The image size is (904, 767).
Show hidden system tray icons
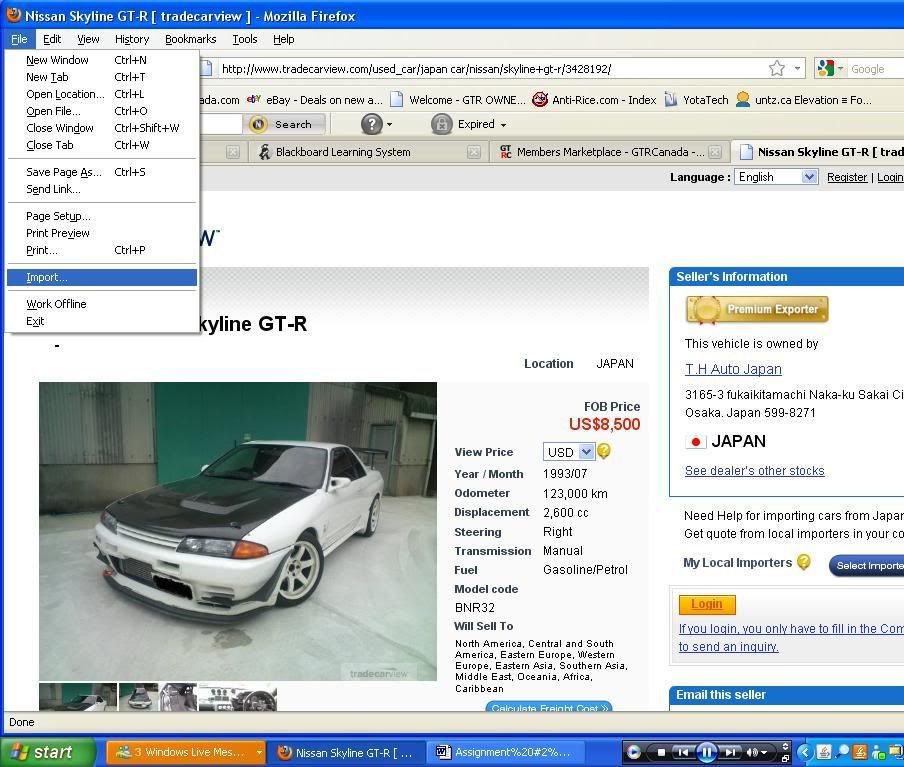(x=805, y=752)
